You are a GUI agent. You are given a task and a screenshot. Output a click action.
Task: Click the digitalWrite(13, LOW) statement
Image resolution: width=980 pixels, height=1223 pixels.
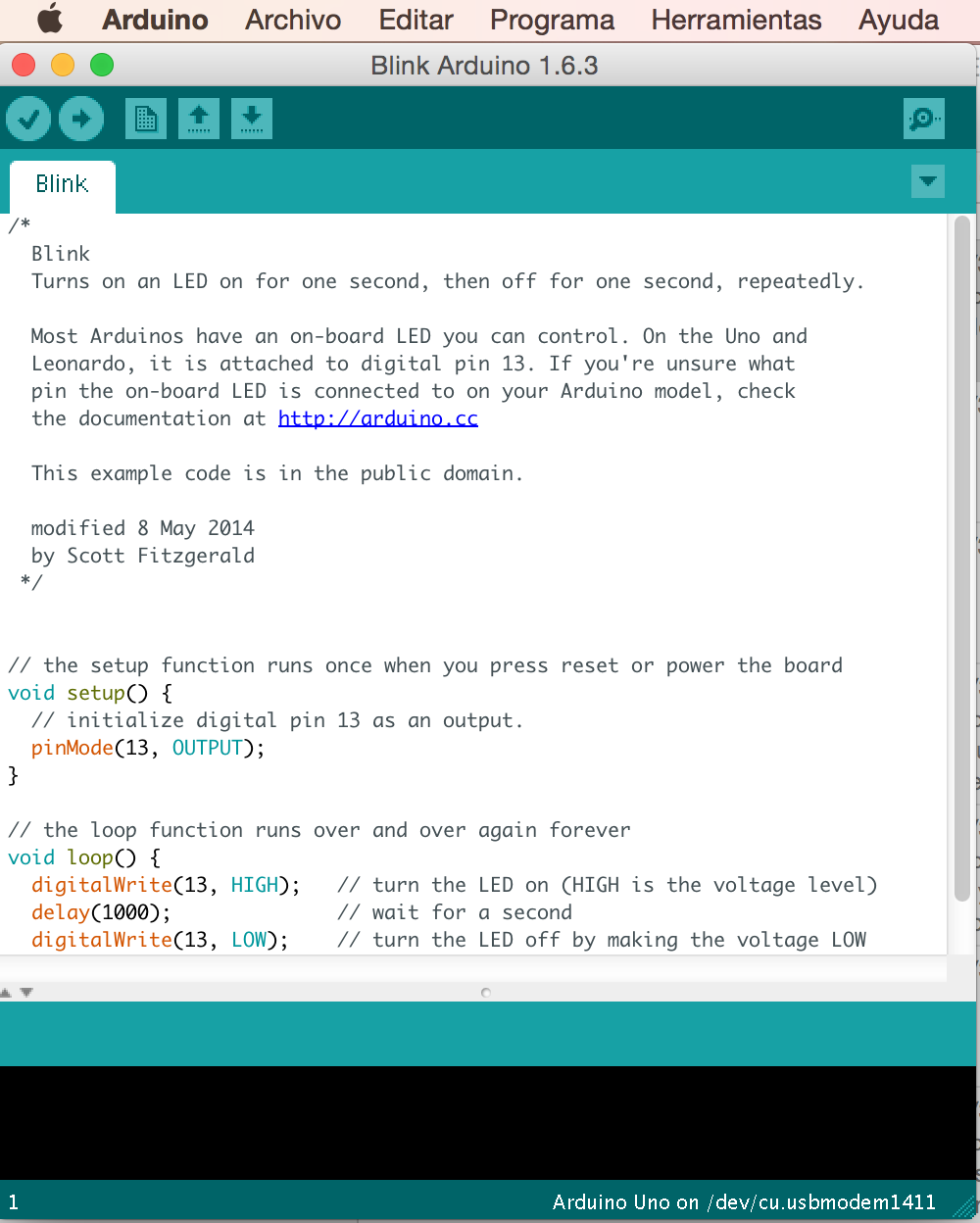160,940
